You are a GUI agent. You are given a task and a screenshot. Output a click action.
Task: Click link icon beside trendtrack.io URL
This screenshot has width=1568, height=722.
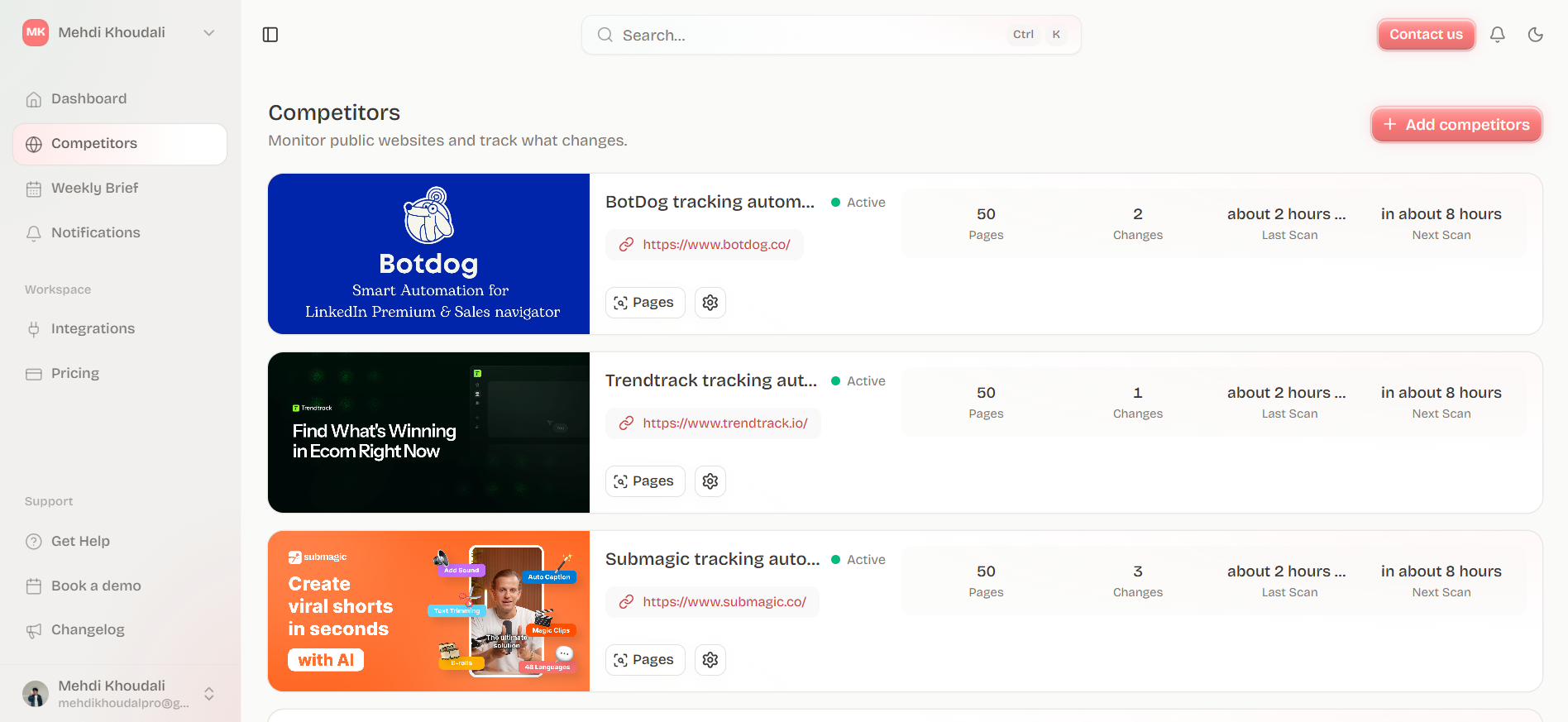point(627,423)
